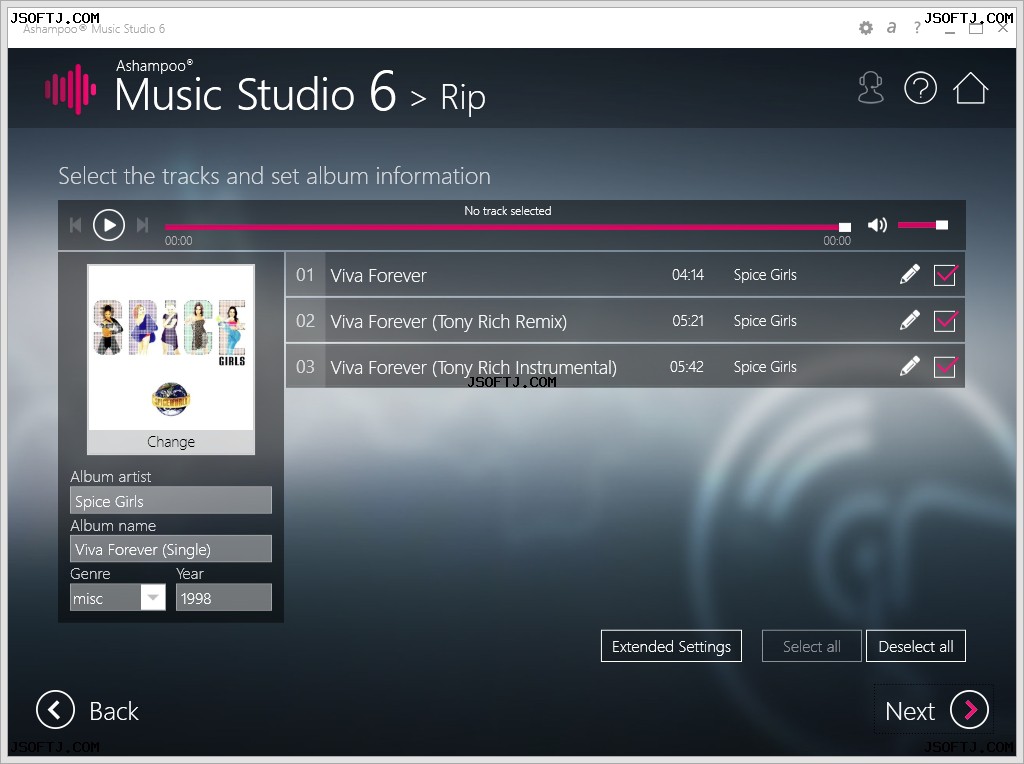The image size is (1024, 764).
Task: Click Spice Girls artist on track 02
Action: pos(765,321)
